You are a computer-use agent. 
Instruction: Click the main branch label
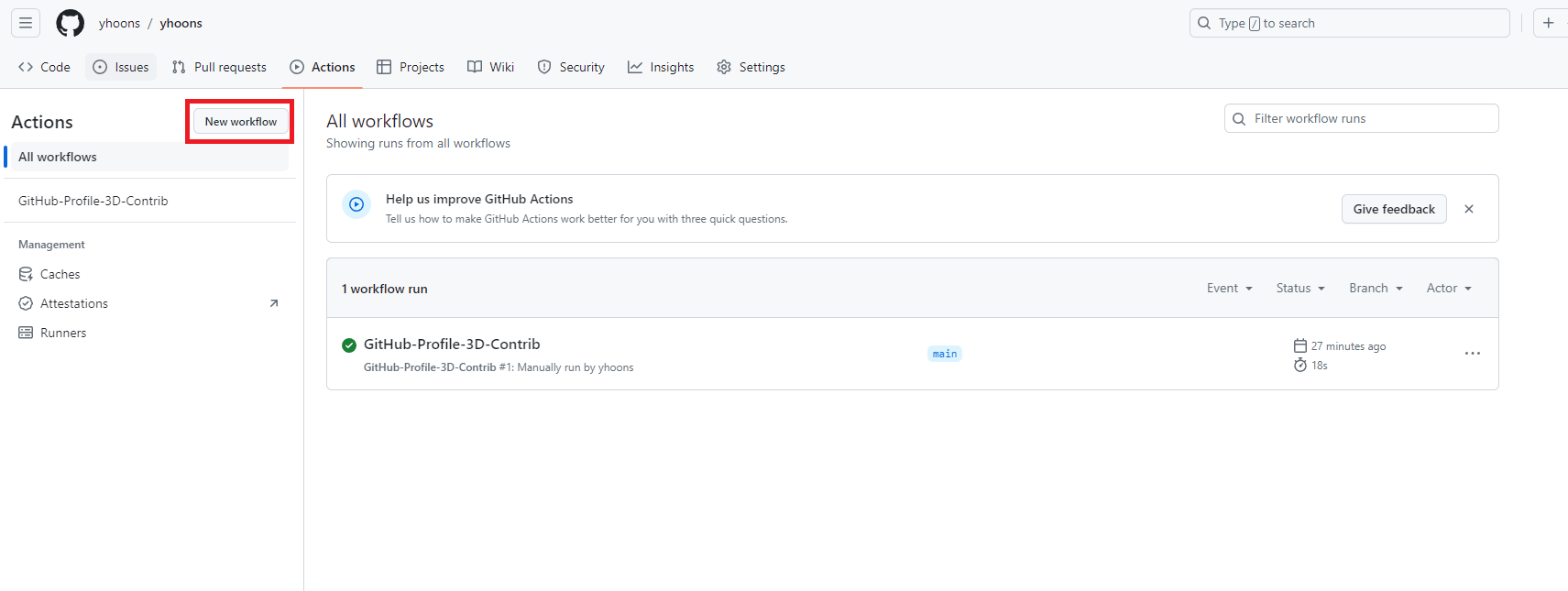[945, 354]
